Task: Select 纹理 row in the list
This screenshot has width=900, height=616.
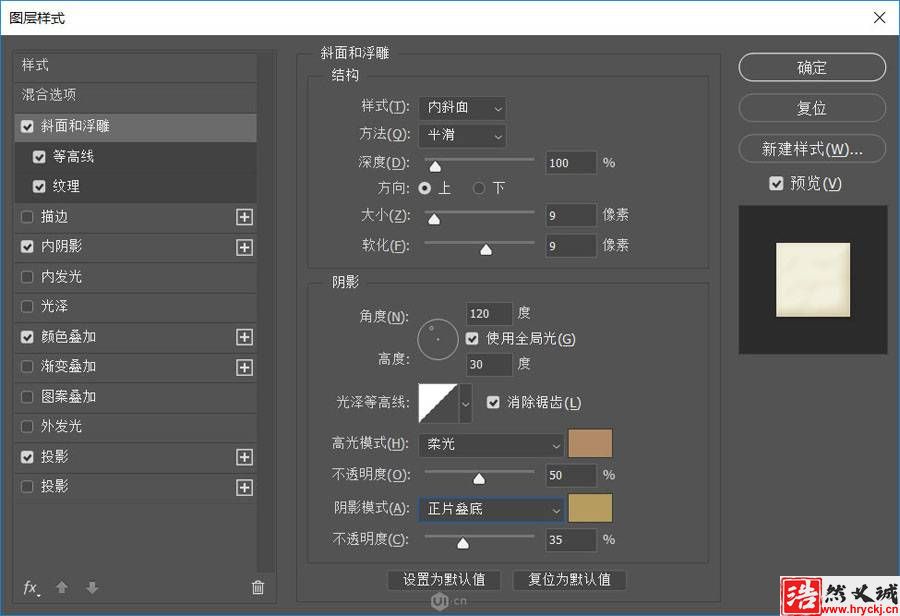Action: click(135, 187)
